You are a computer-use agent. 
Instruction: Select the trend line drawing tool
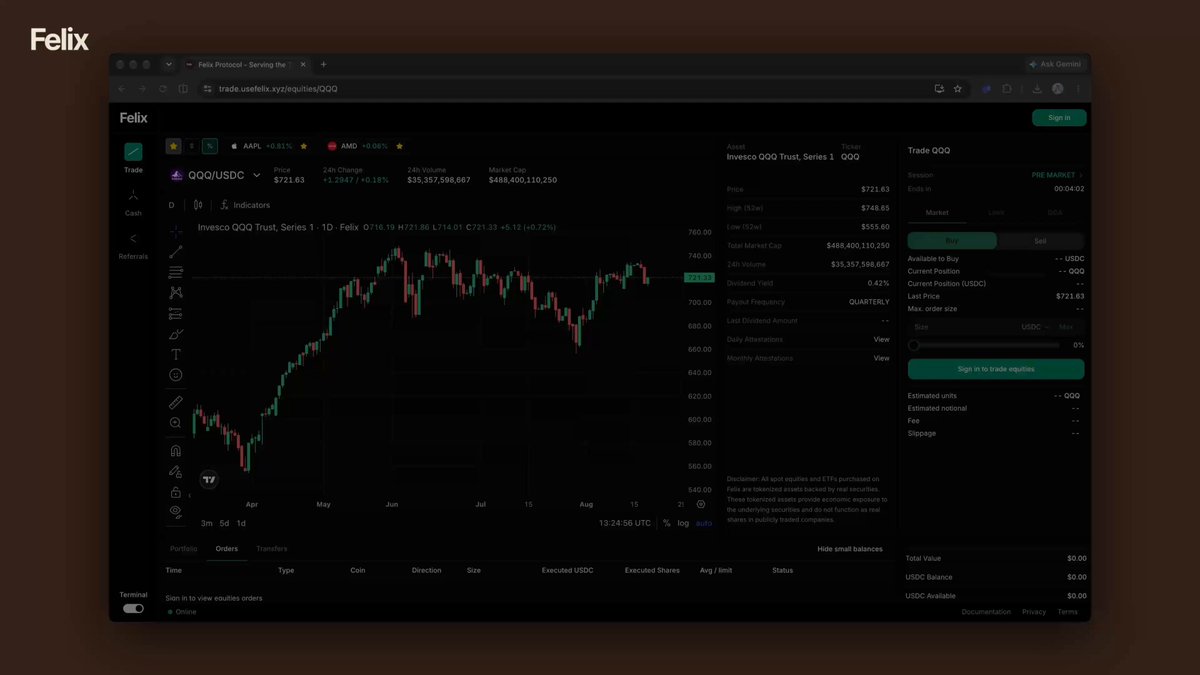tap(176, 252)
